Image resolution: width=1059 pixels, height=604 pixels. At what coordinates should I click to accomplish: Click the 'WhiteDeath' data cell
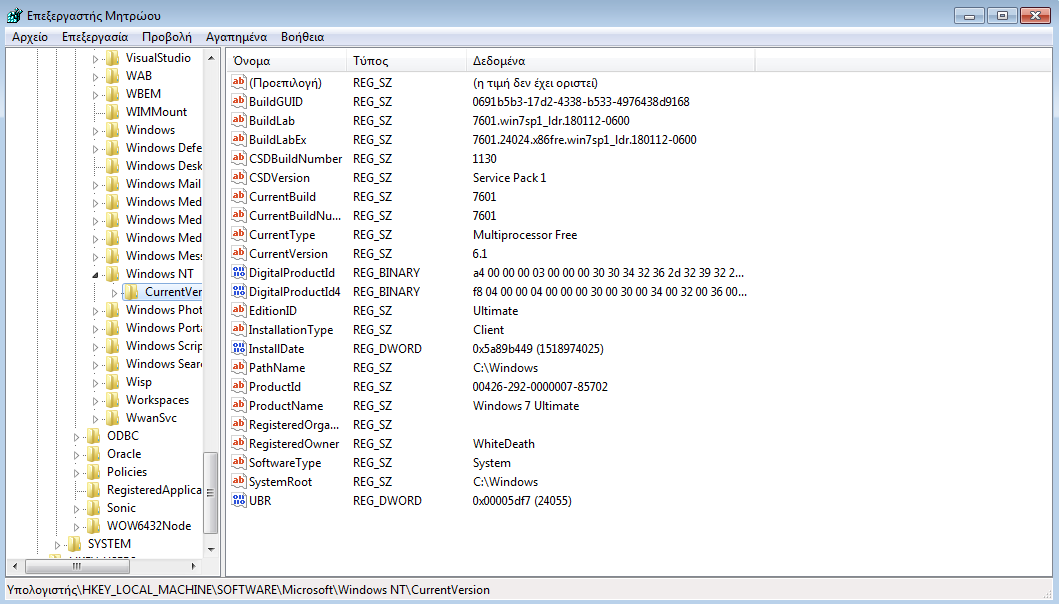[x=503, y=444]
